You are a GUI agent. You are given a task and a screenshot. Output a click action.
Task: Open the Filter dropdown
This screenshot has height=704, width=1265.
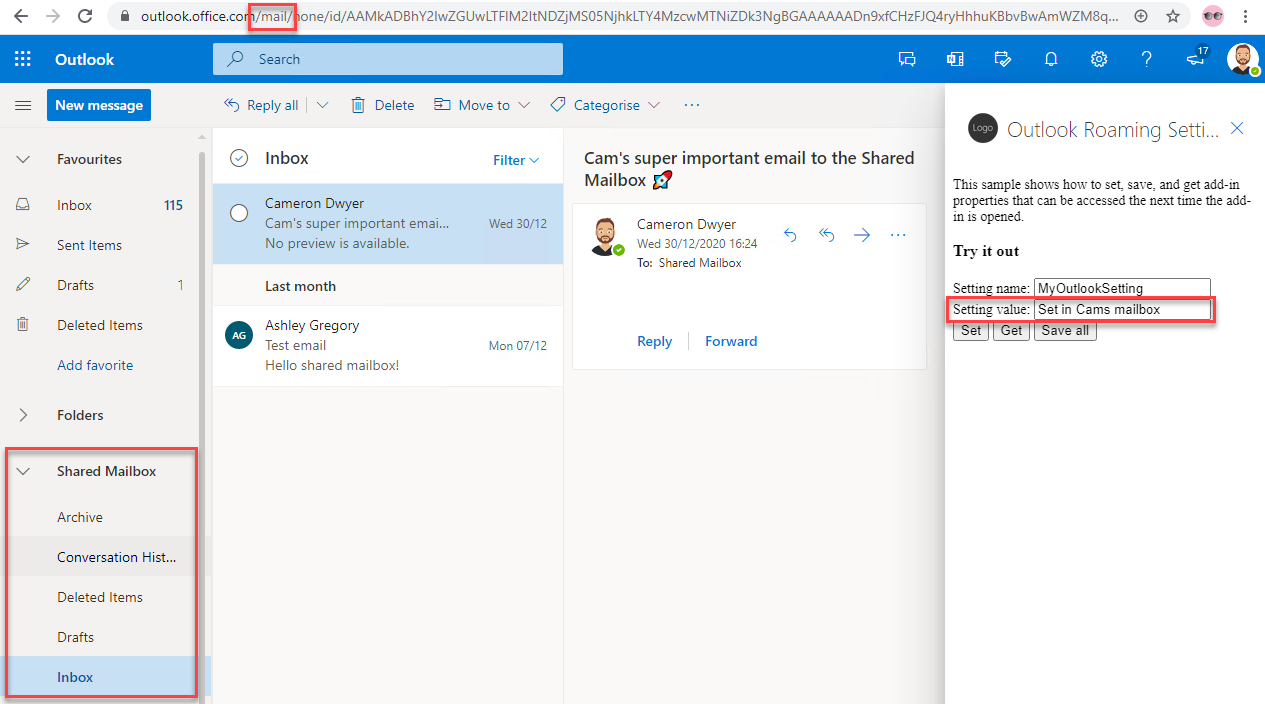pos(516,160)
